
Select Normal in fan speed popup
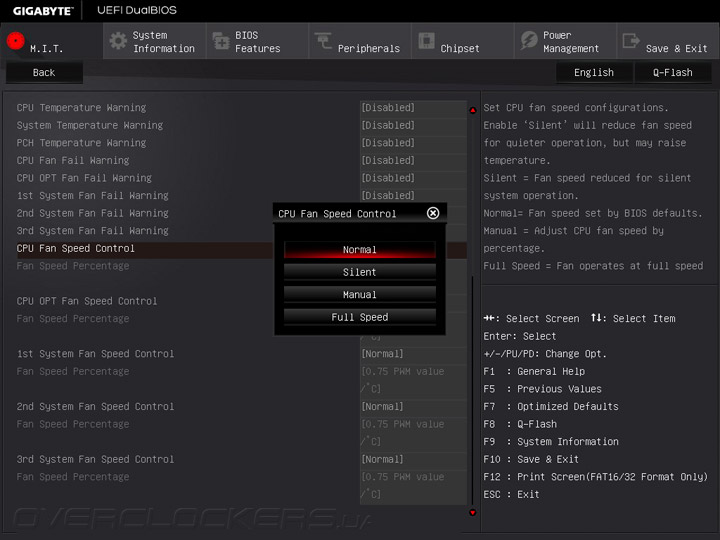coord(360,250)
